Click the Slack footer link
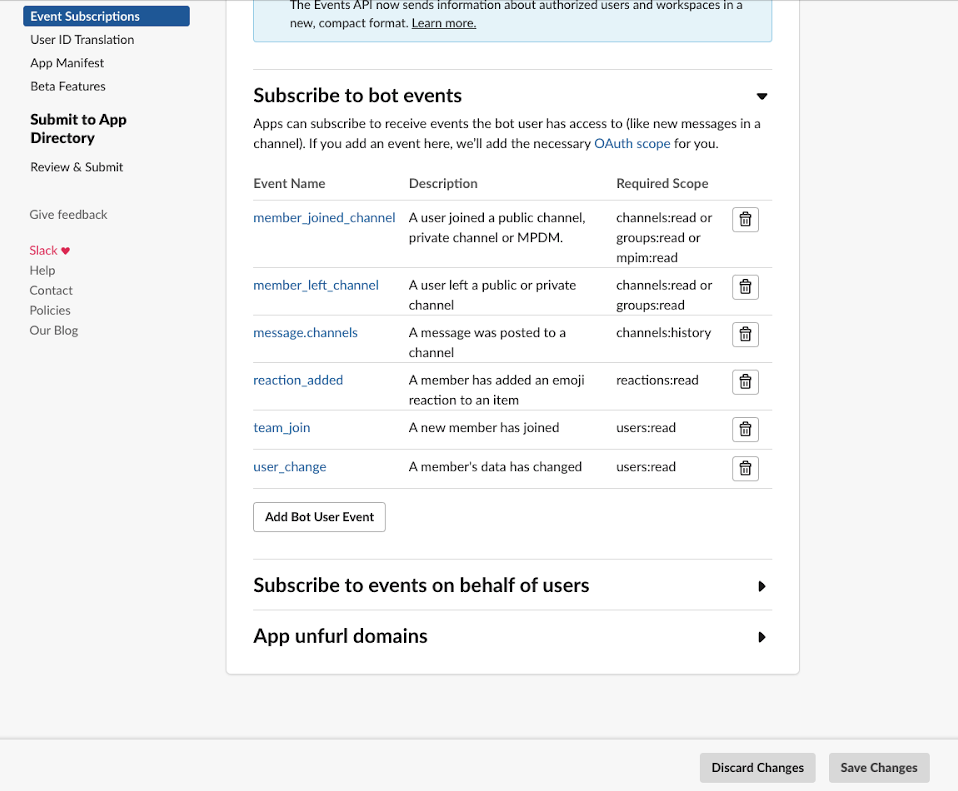Screen dimensions: 958x791 tap(43, 250)
